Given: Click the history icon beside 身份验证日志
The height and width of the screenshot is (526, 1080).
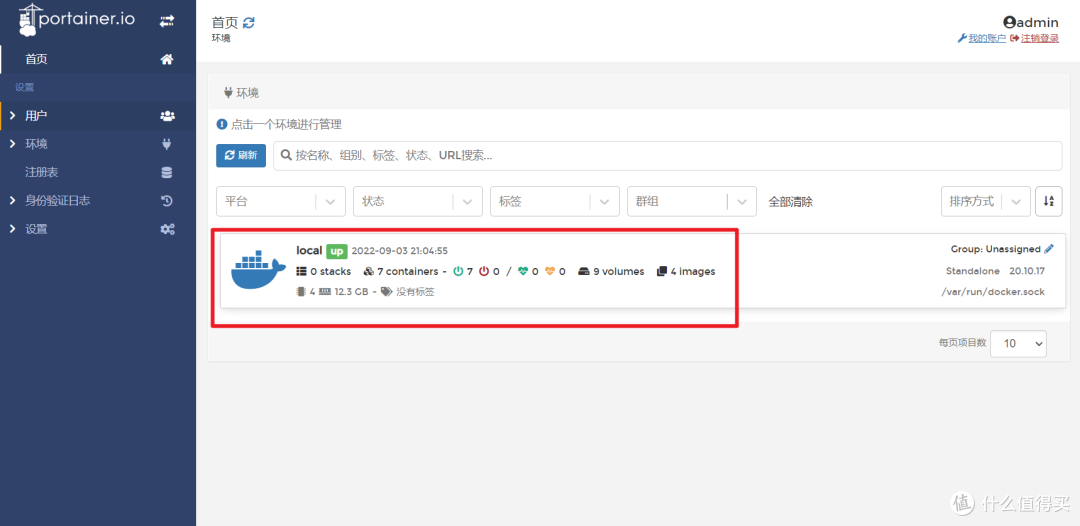Looking at the screenshot, I should (x=167, y=200).
